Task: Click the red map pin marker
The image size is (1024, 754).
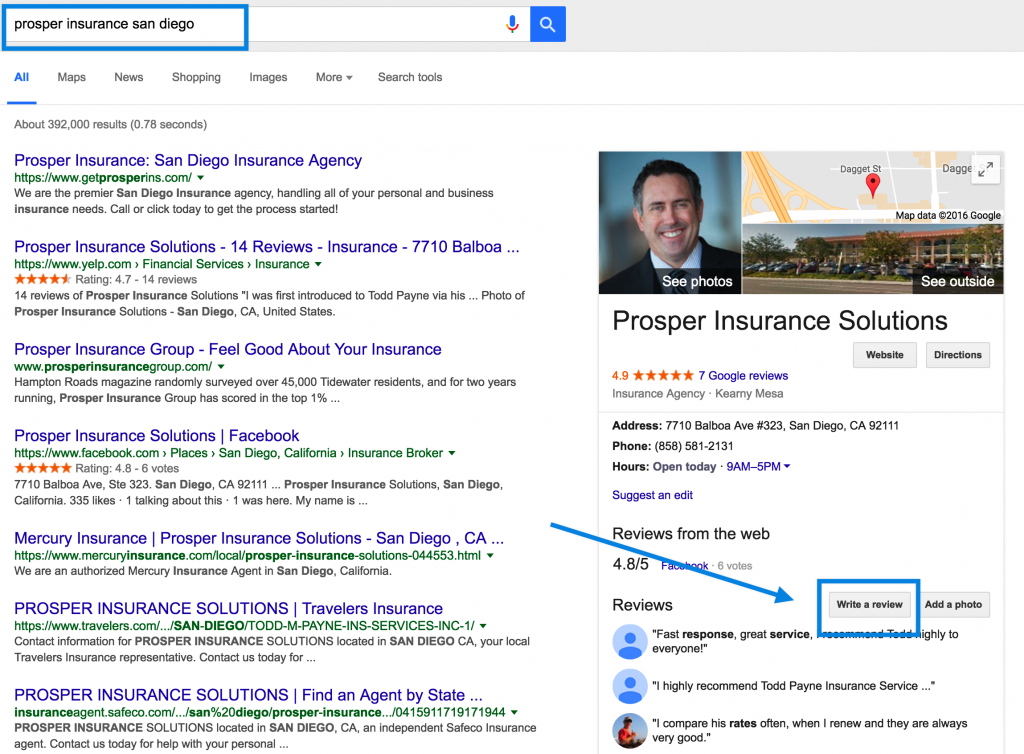Action: [872, 185]
